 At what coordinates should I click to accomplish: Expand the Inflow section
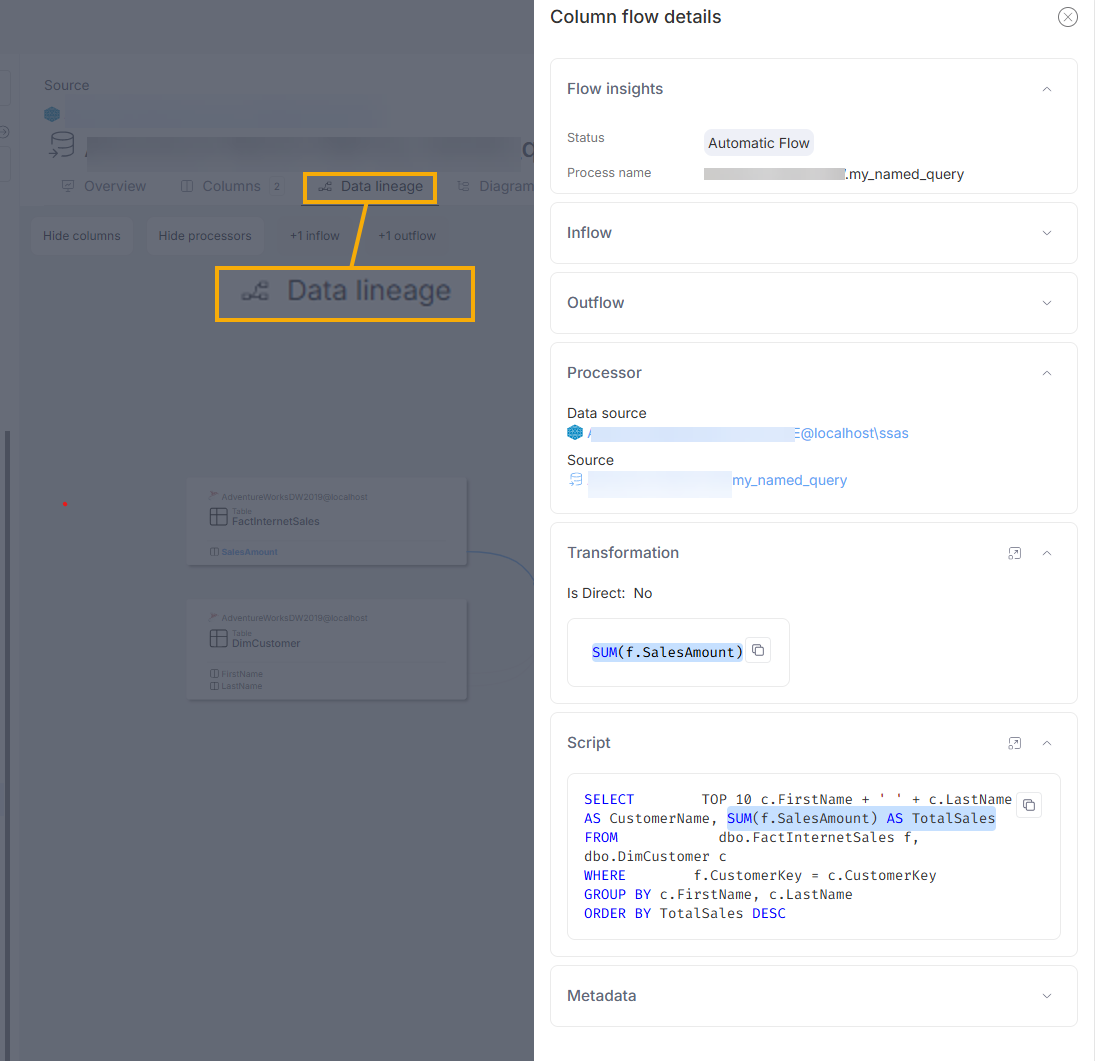(x=1046, y=233)
